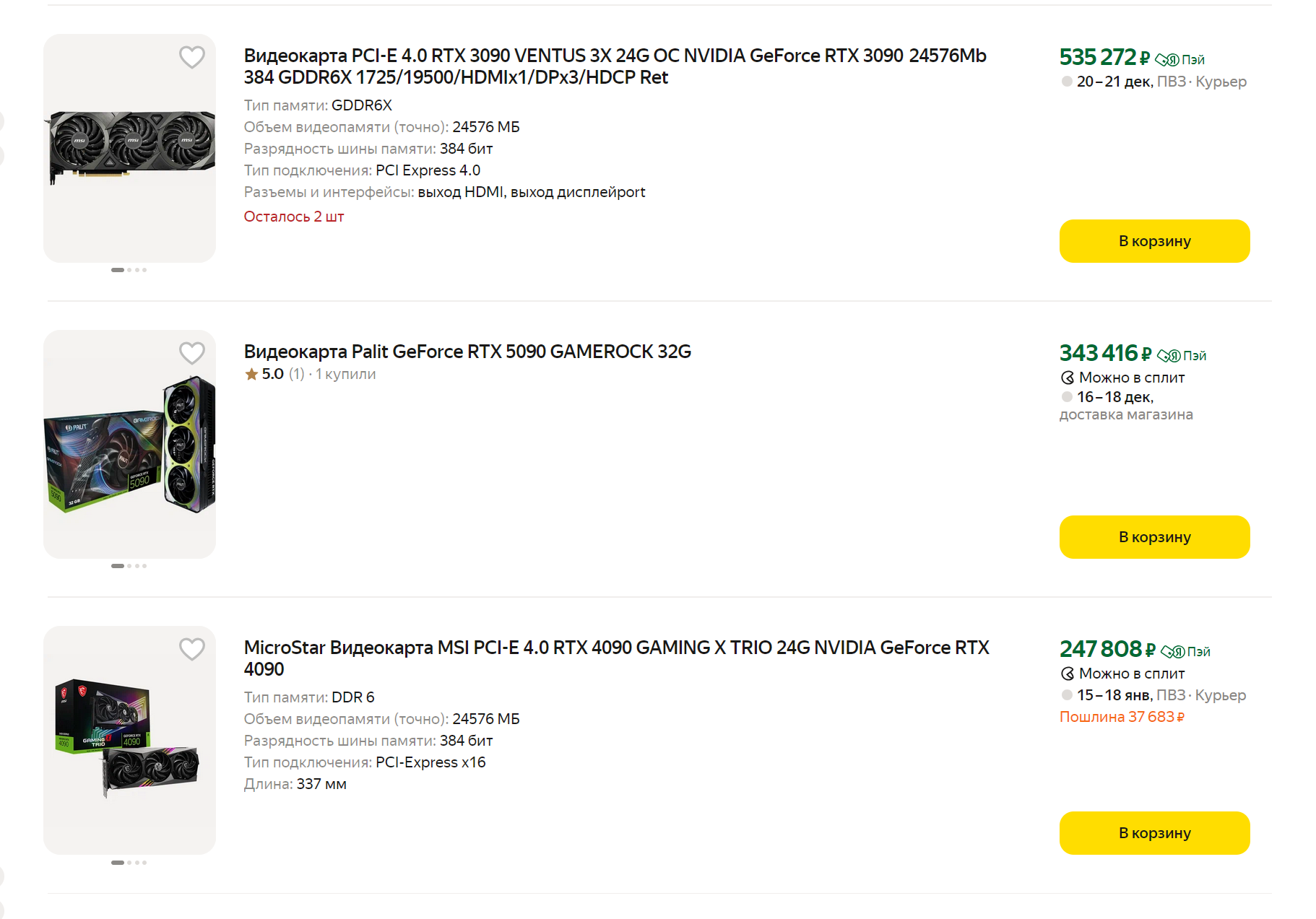Click the Yandex Pay icon beside 535 272 ₽
1316x919 pixels.
pos(1166,60)
